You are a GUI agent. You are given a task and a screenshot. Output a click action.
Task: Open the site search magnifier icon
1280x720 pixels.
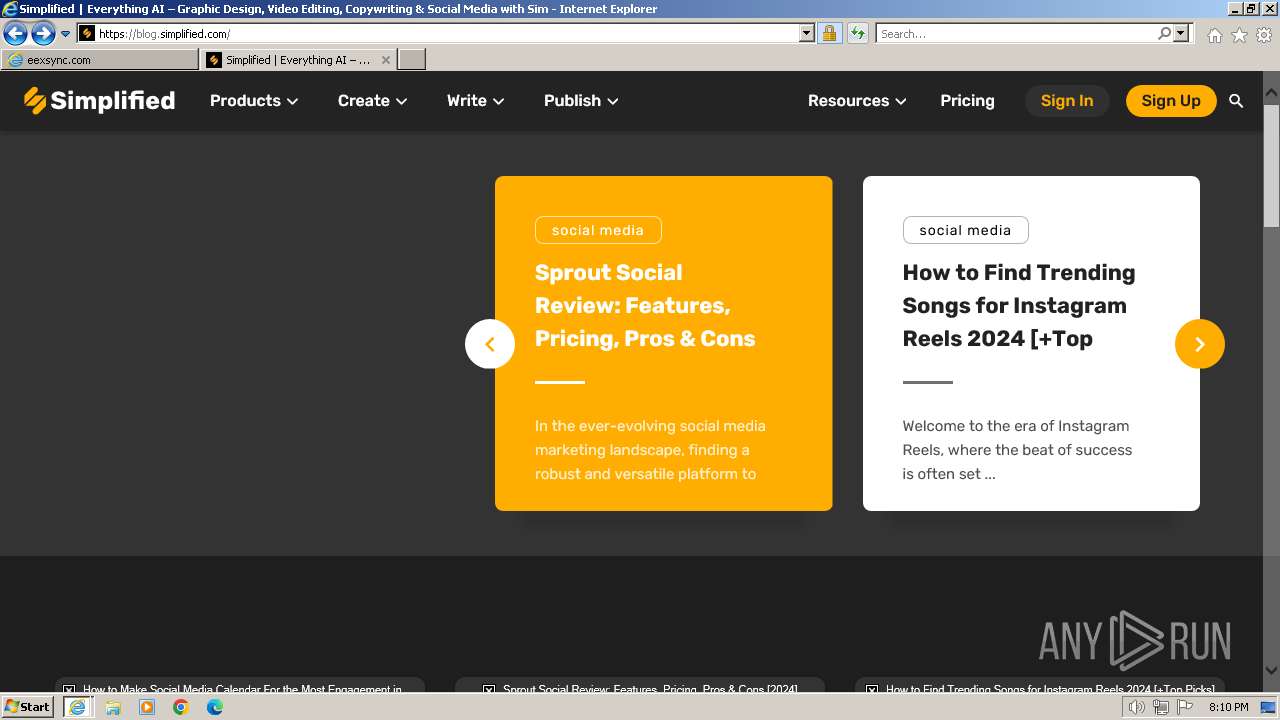(x=1236, y=101)
